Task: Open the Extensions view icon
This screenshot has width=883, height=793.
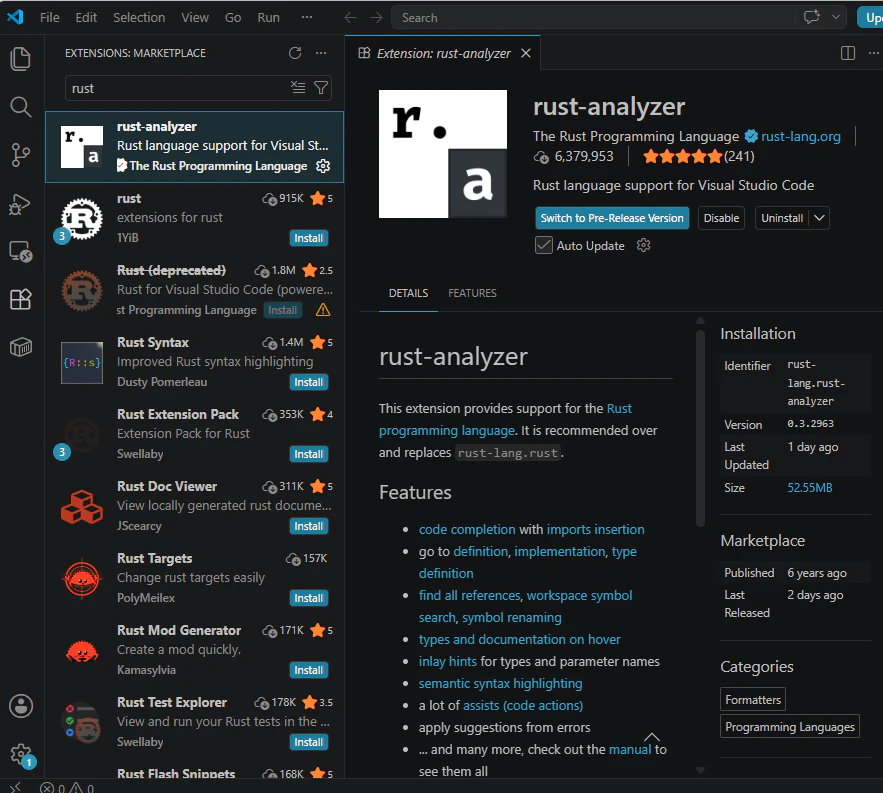Action: pos(21,299)
